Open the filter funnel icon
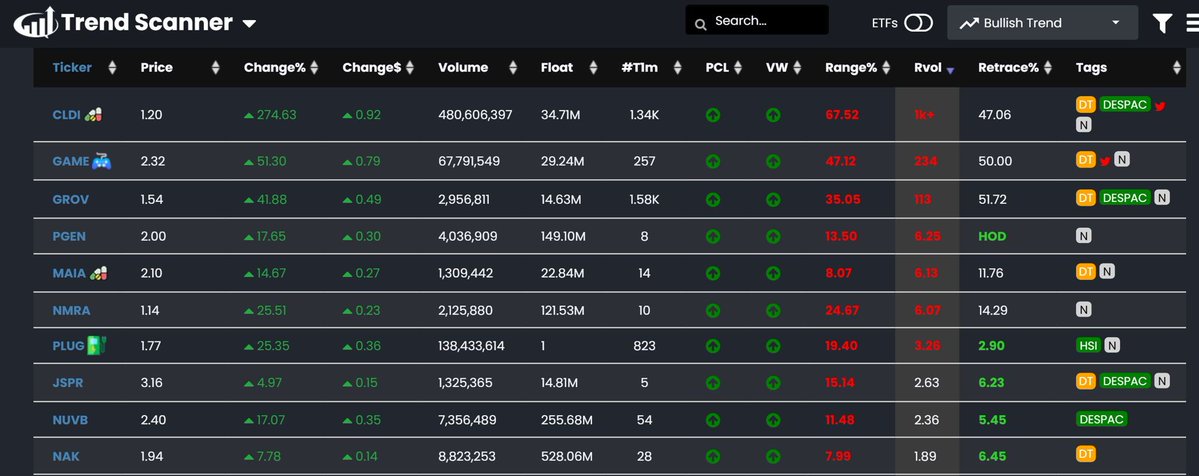Viewport: 1199px width, 476px height. click(x=1162, y=23)
